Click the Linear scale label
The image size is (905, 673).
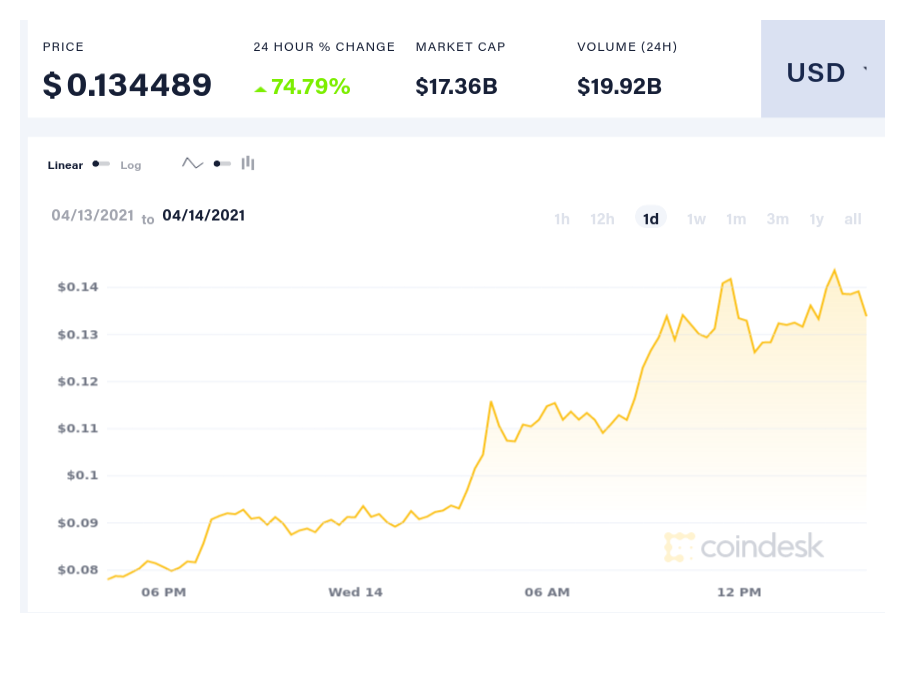65,165
